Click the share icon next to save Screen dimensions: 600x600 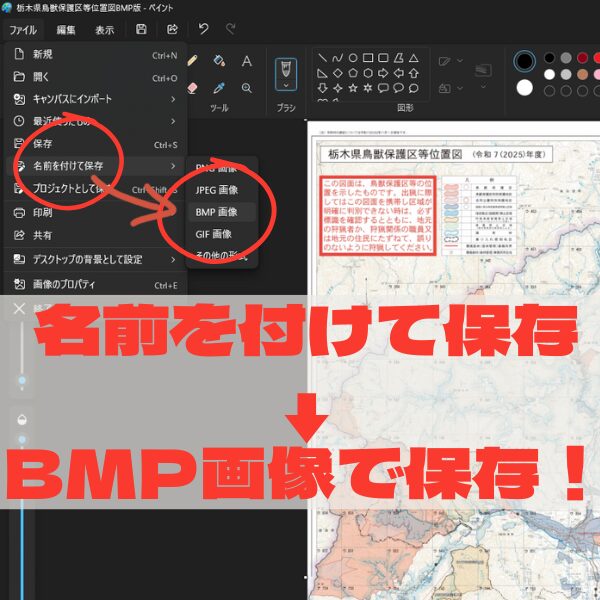tap(172, 30)
